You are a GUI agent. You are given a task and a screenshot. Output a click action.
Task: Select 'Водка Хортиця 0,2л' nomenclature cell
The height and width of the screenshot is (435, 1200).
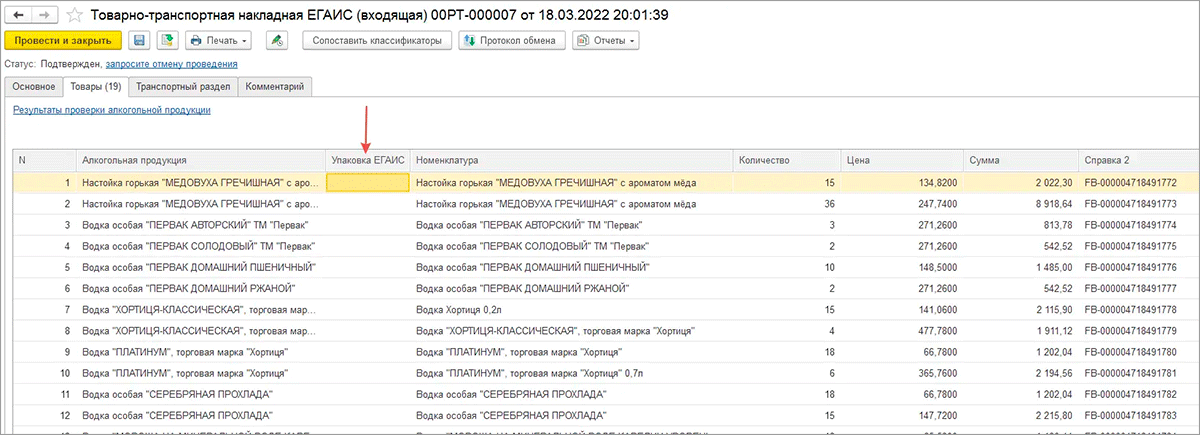[x=571, y=309]
